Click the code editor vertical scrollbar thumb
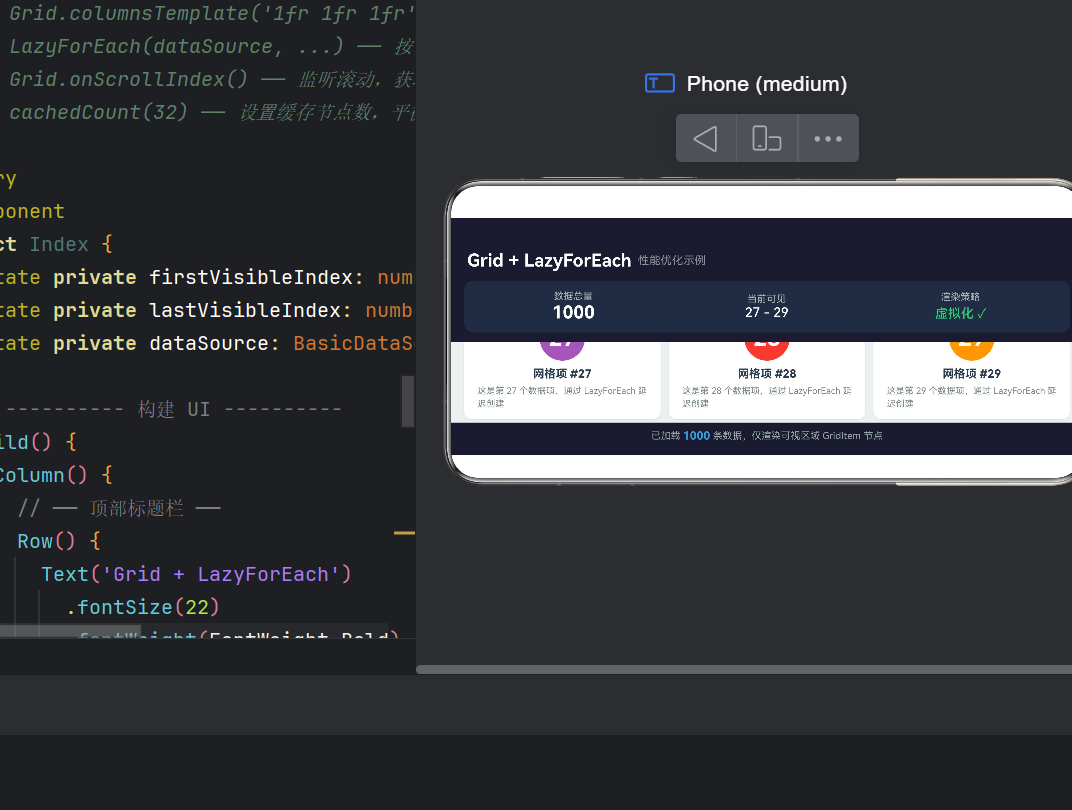Viewport: 1072px width, 810px height. (x=408, y=401)
